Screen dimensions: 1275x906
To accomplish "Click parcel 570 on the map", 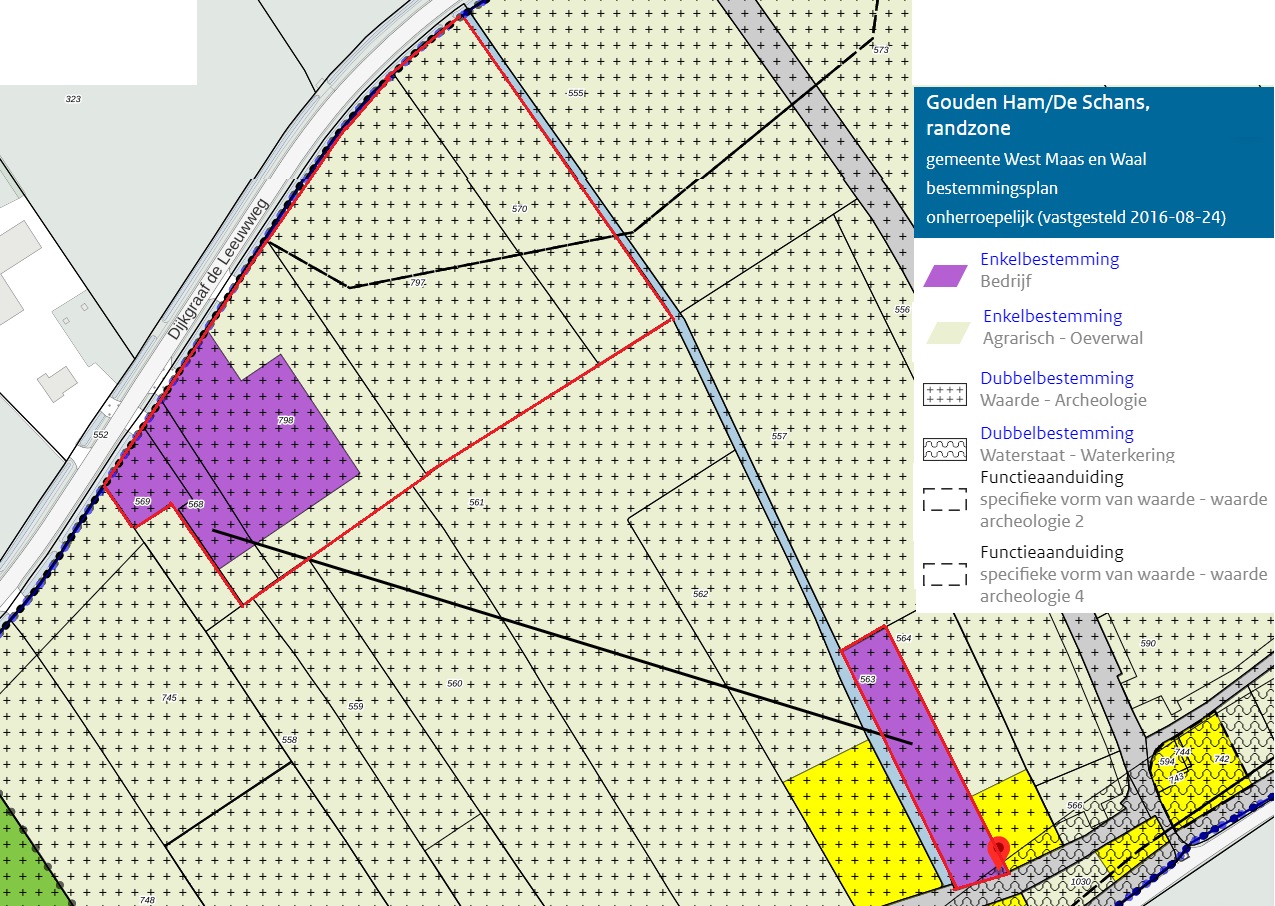I will tap(519, 208).
